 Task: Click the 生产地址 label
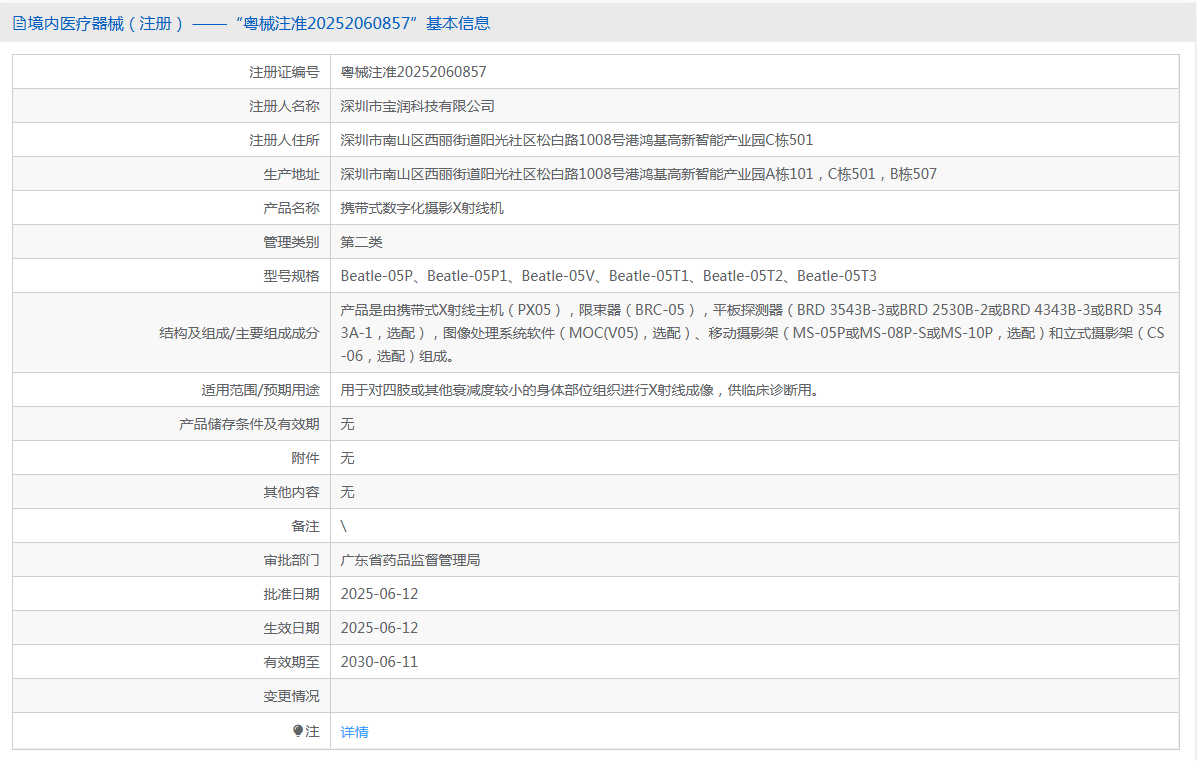tap(292, 175)
